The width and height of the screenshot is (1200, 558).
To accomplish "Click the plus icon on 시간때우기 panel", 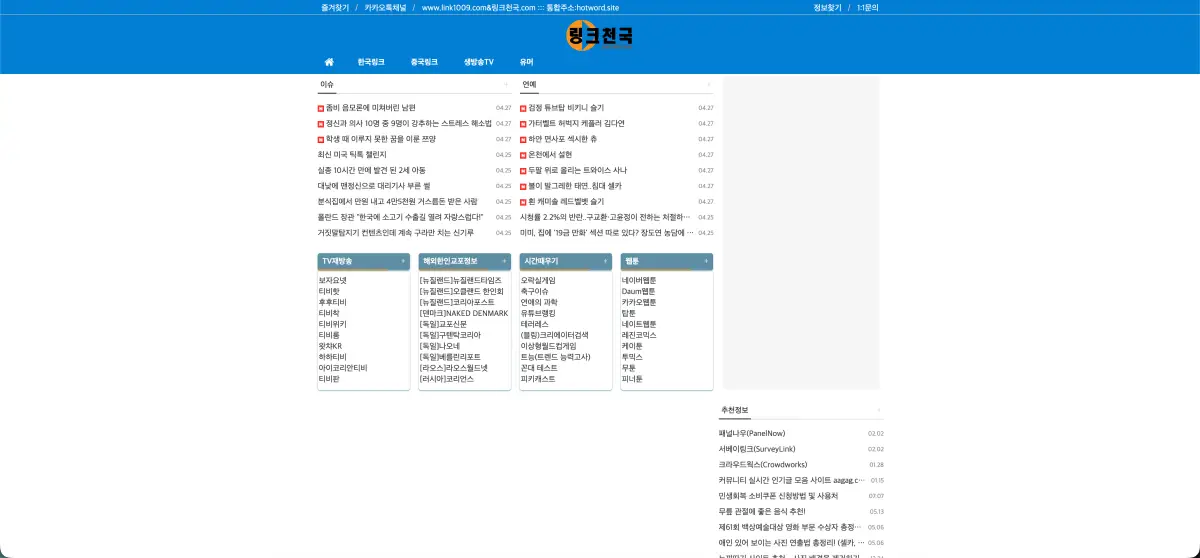I will pos(606,261).
